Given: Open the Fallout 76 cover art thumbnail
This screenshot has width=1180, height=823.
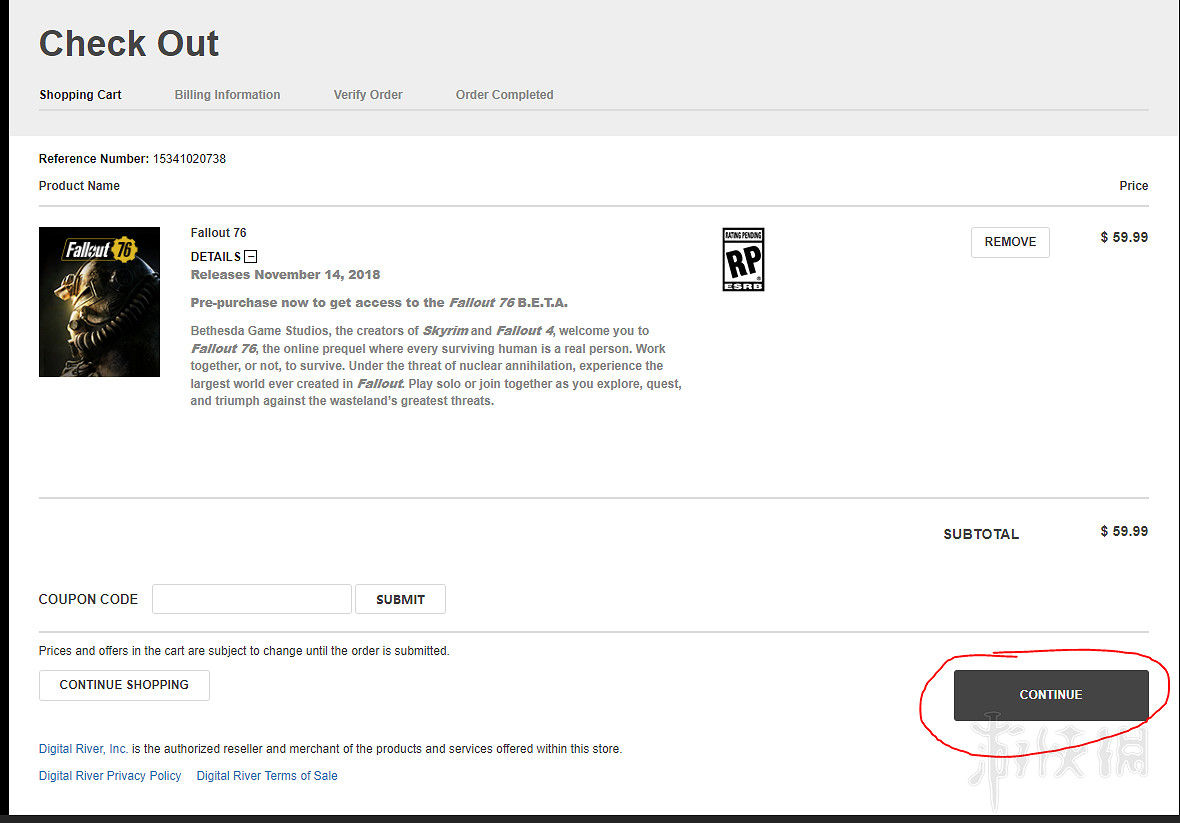Looking at the screenshot, I should [99, 302].
